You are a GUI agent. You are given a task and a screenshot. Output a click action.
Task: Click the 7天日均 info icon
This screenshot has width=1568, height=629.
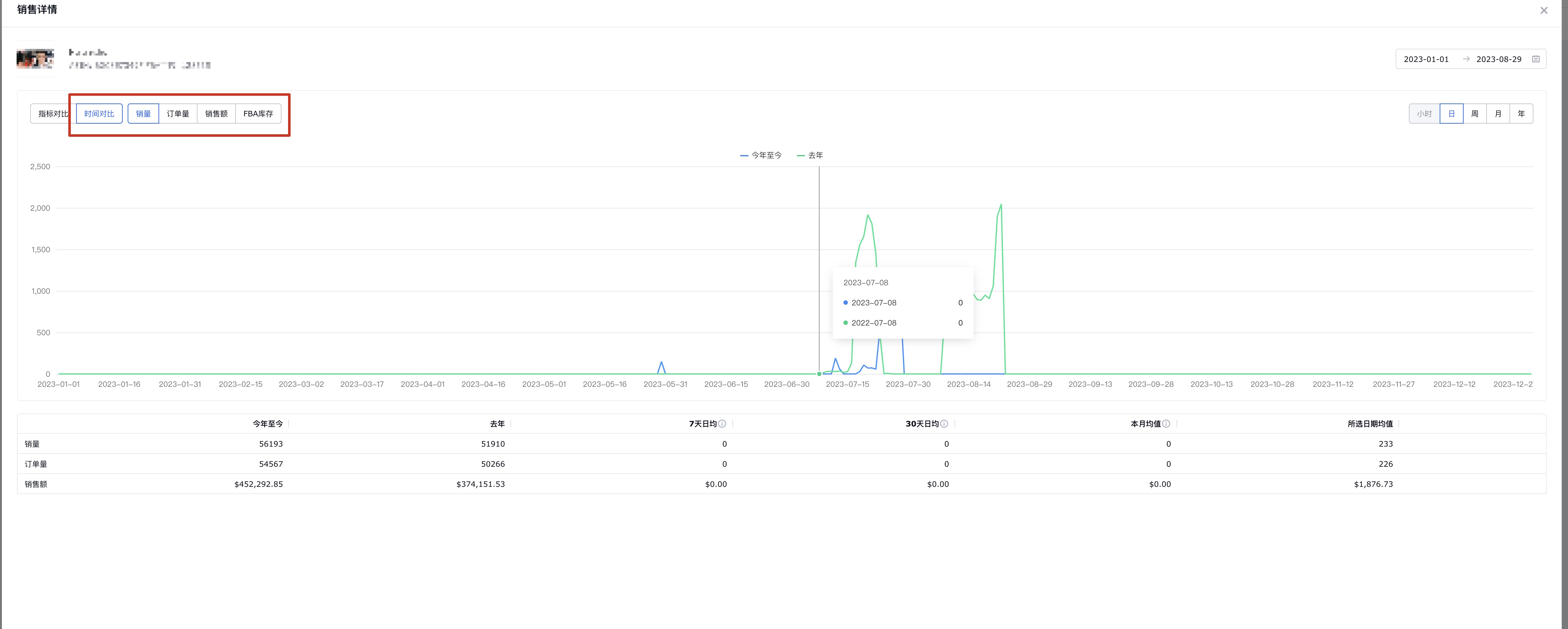click(722, 424)
